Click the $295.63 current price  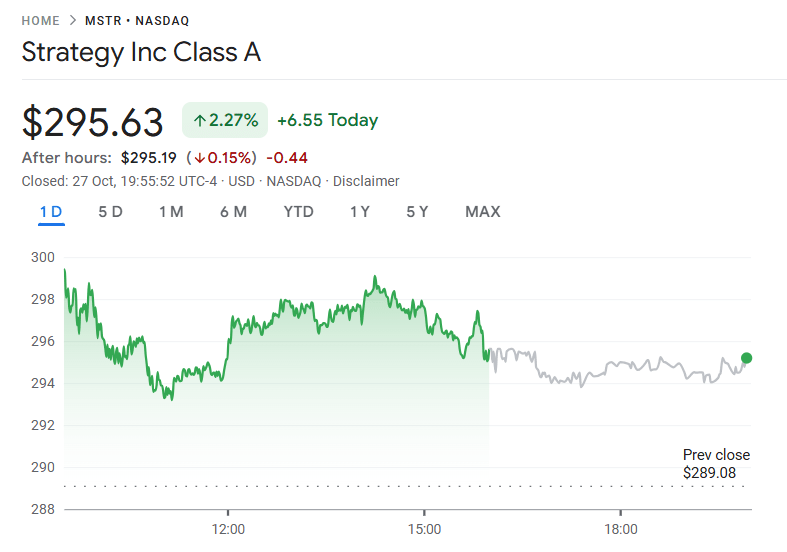tap(93, 122)
